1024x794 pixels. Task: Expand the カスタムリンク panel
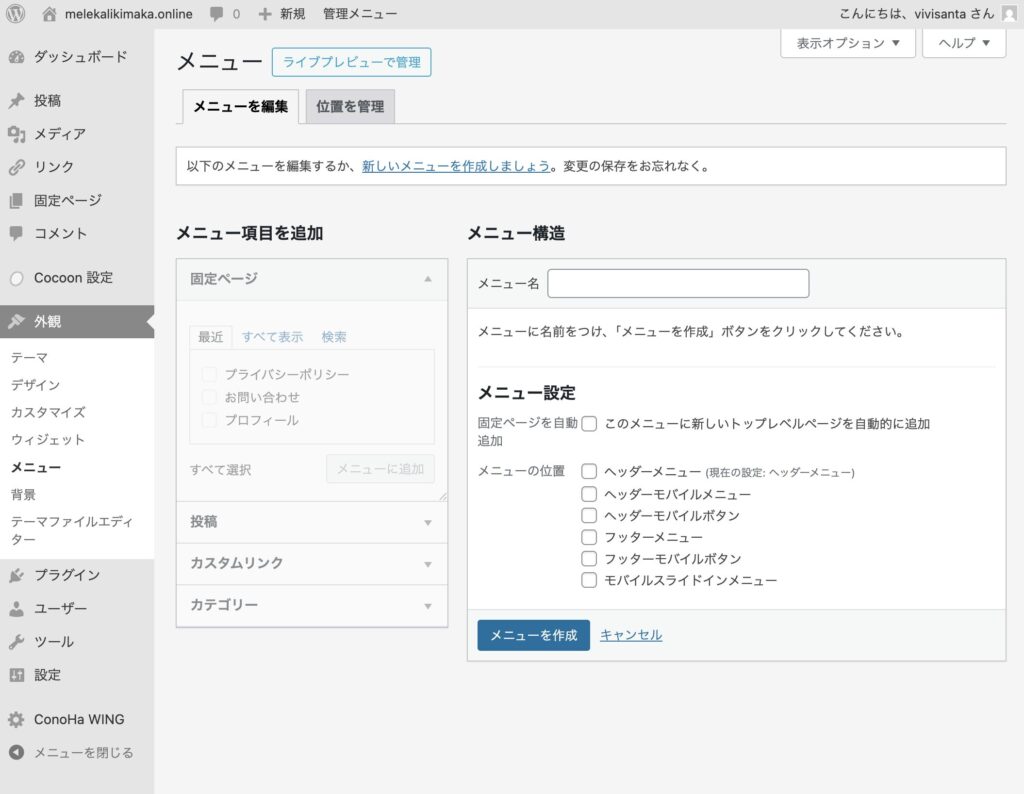click(311, 564)
